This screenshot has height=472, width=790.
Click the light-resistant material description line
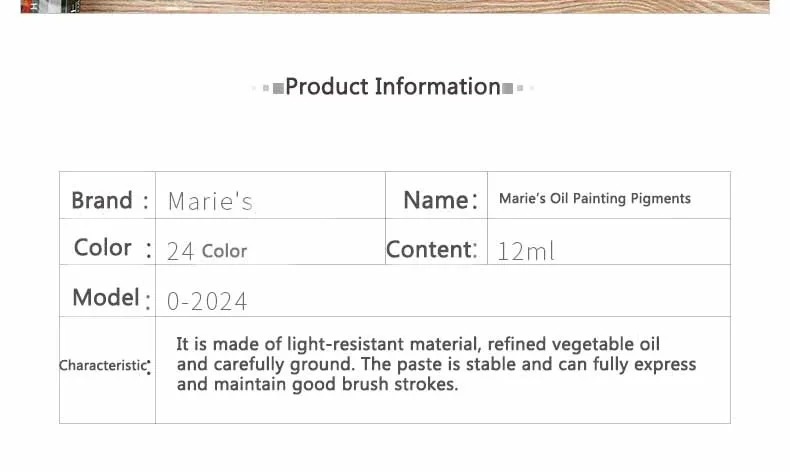[418, 345]
